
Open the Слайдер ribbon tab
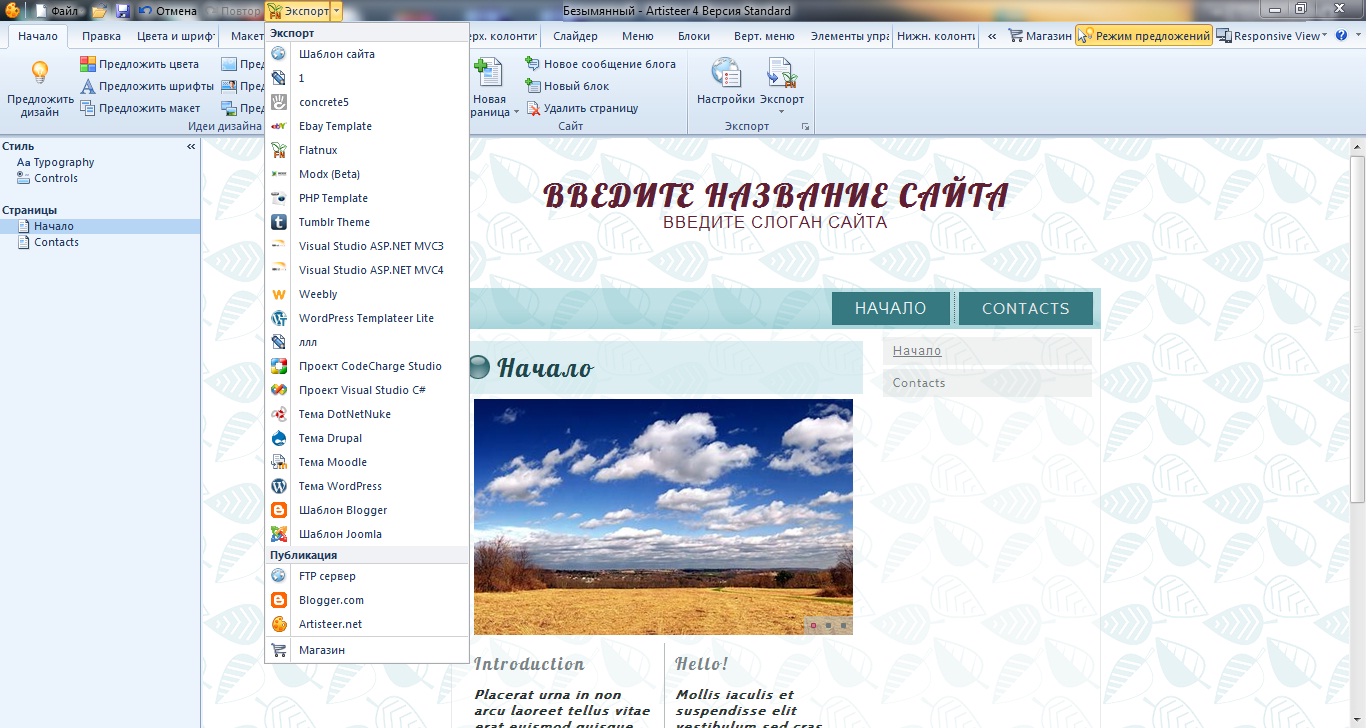pos(575,36)
